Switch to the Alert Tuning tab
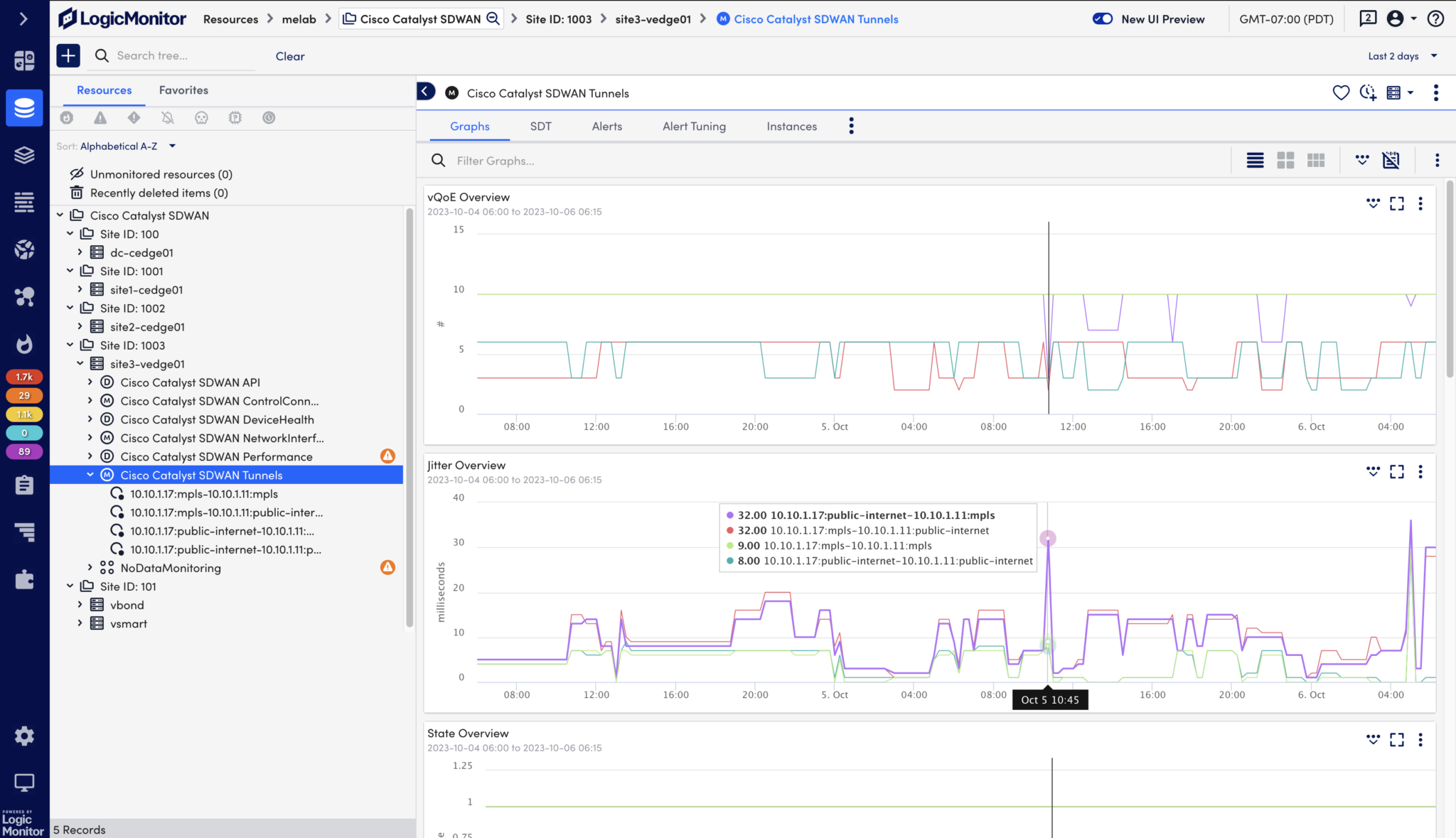Screen dimensions: 1456x838 point(694,126)
